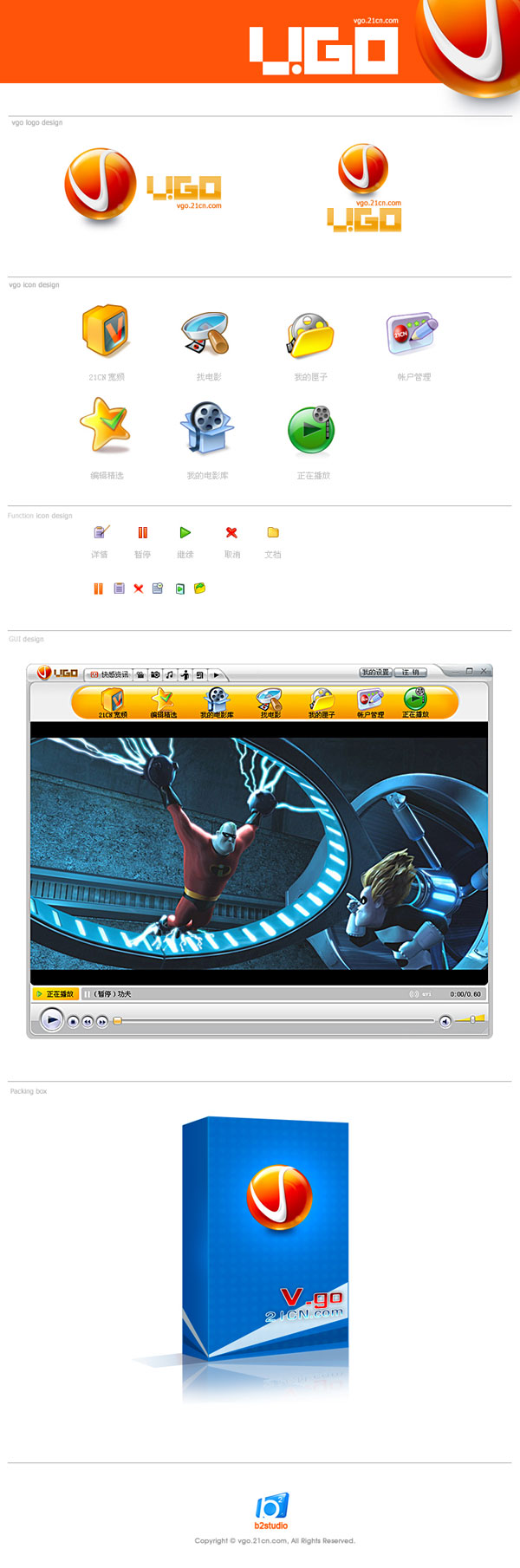Click the small green play-document icon in lower row
The height and width of the screenshot is (1568, 520).
(180, 589)
